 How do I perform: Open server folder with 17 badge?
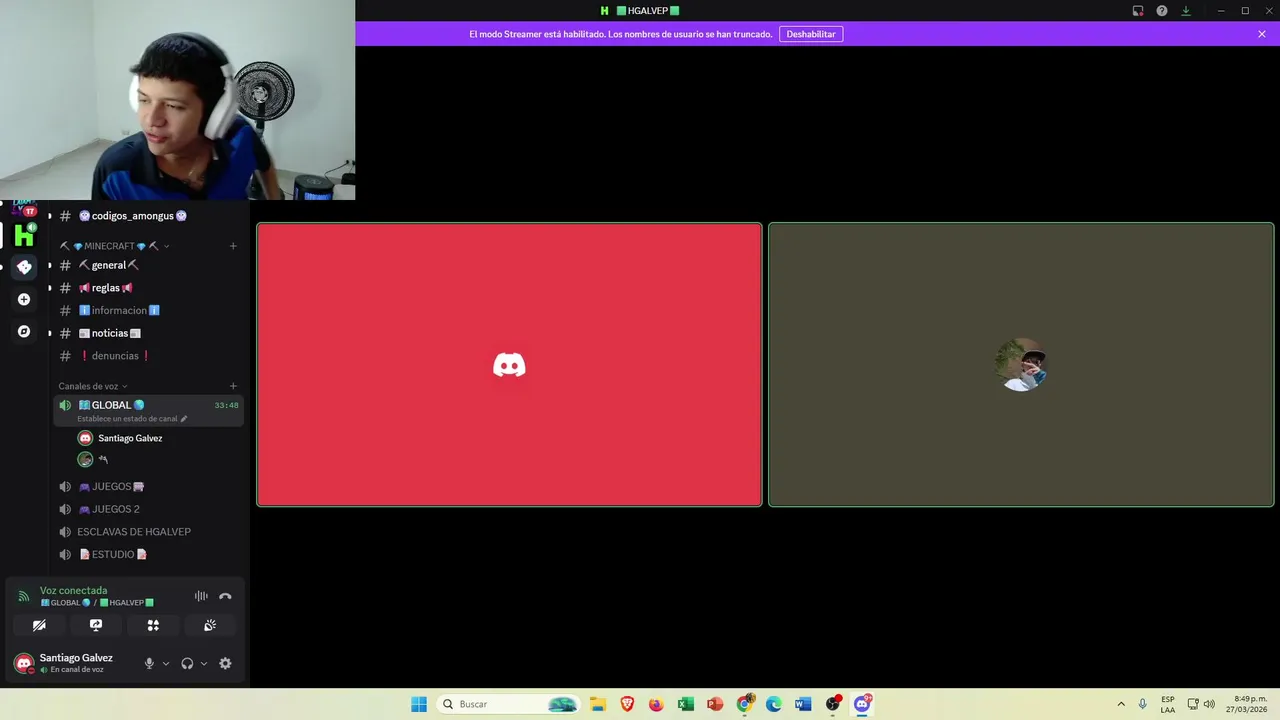24,208
